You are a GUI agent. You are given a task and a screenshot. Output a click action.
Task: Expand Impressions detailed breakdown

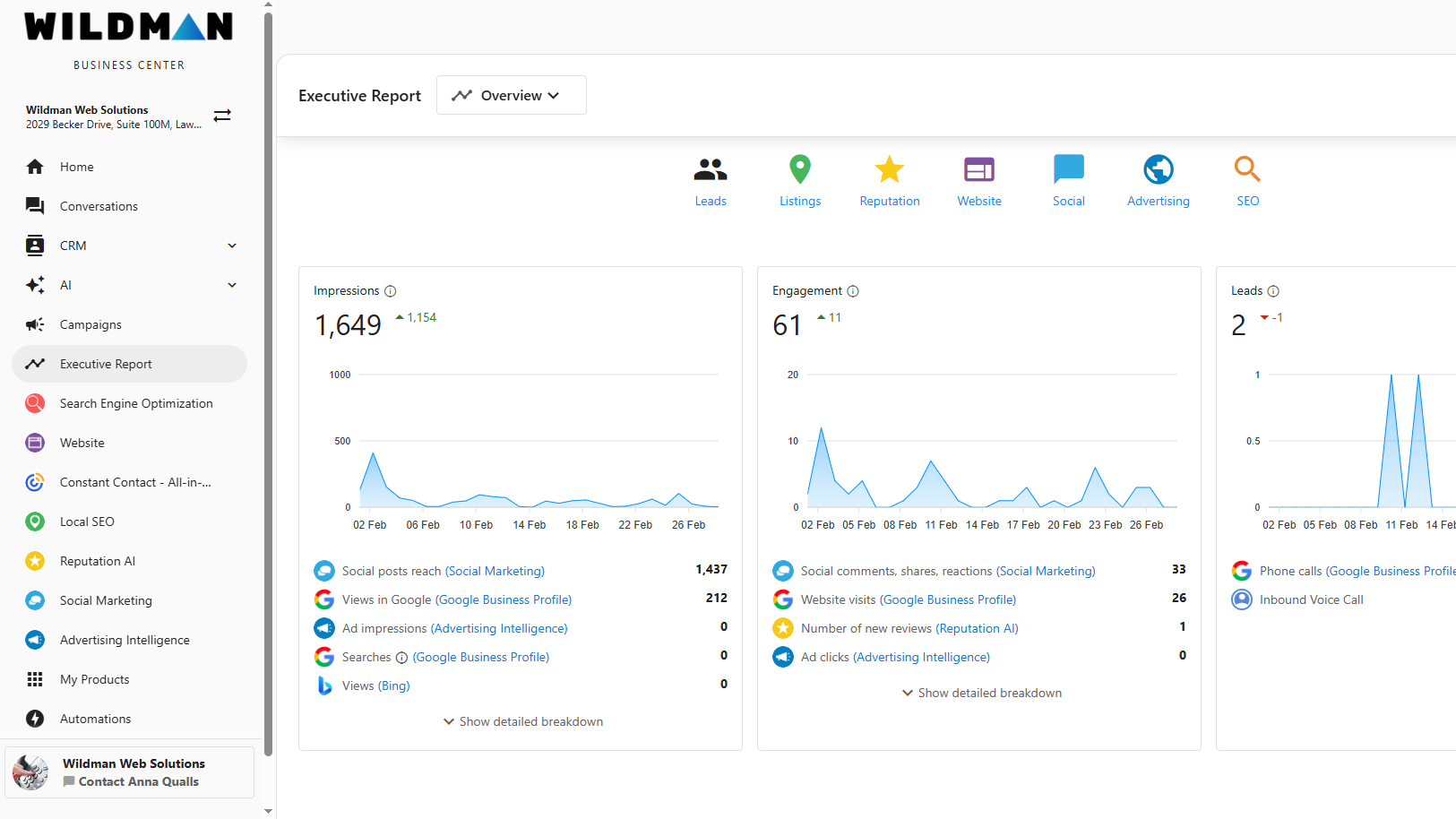[x=523, y=721]
